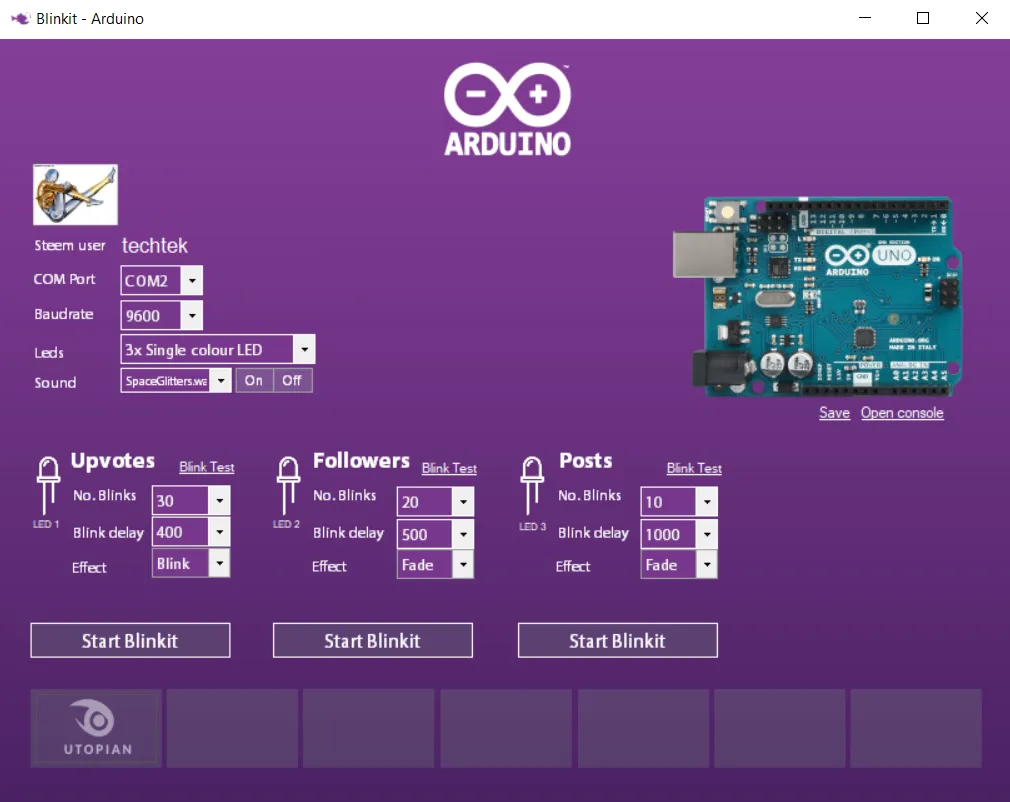Expand Upvotes Blink delay dropdown
Screen dimensions: 1010x802
220,532
